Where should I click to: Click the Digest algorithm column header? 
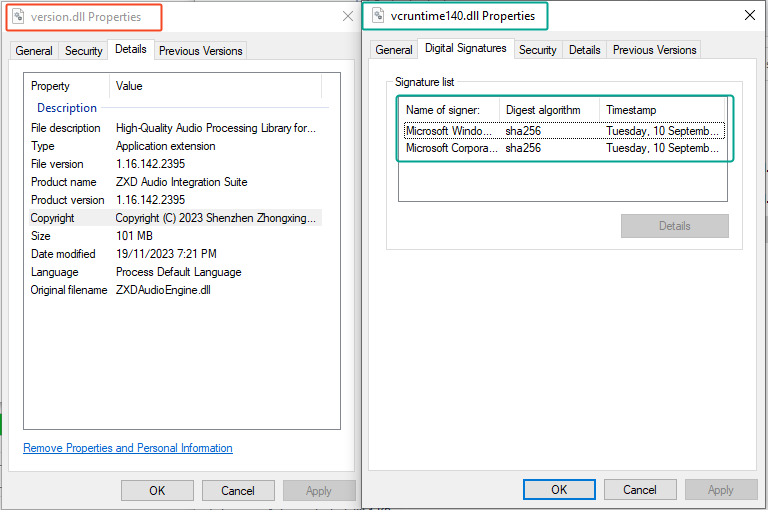point(550,110)
